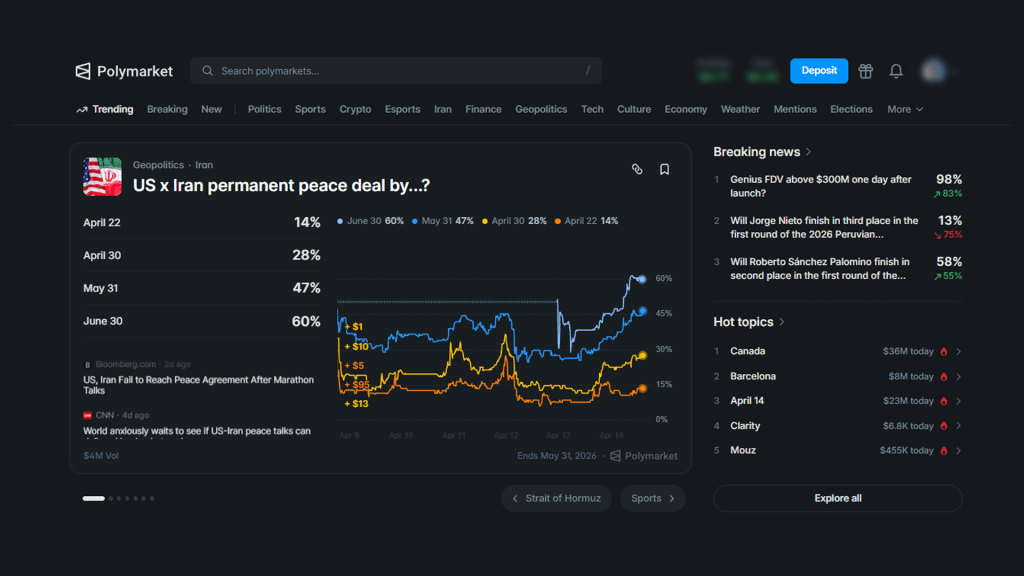Open the Canada hot topic
Viewport: 1024px width, 576px height.
(x=838, y=351)
